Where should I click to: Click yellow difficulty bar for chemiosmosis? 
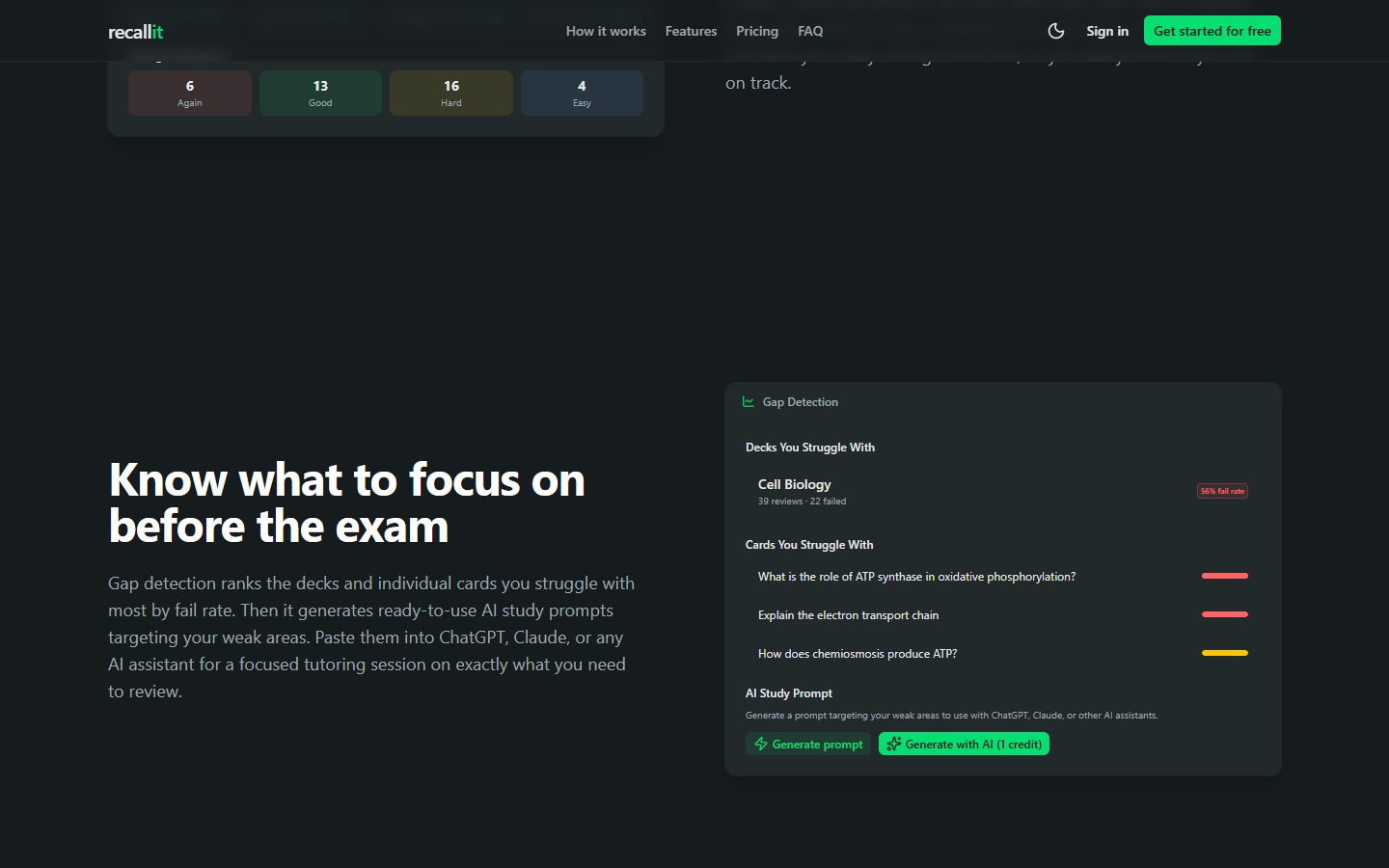point(1225,653)
